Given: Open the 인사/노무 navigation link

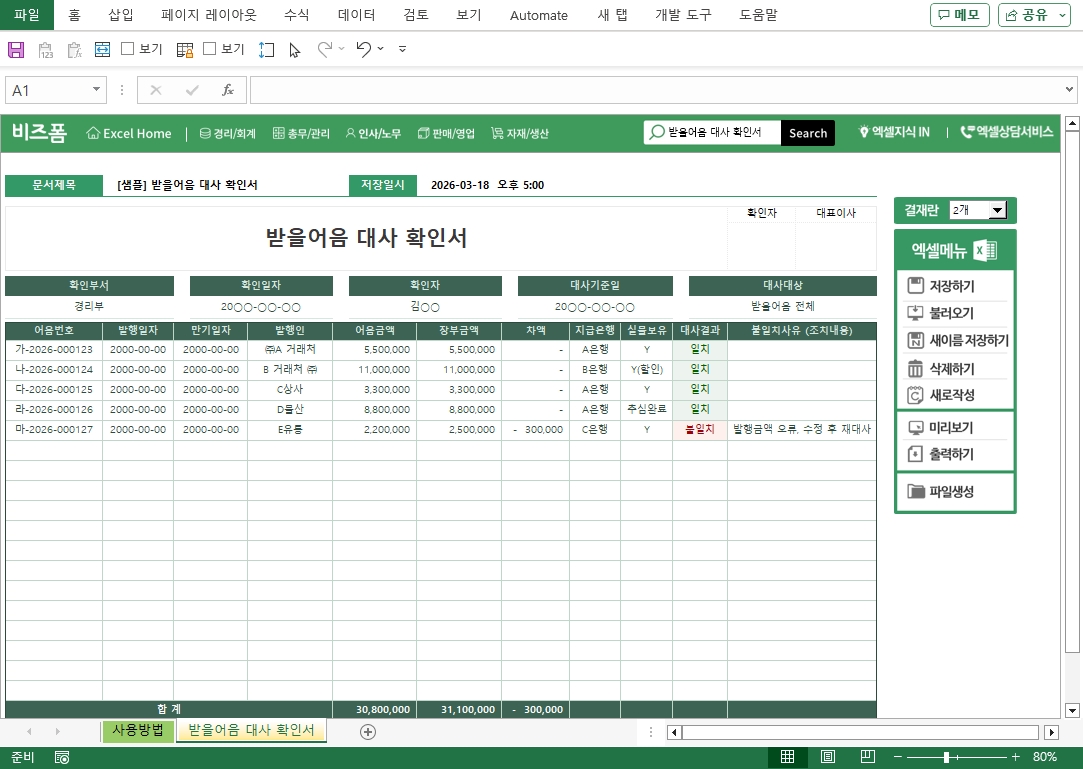Looking at the screenshot, I should coord(373,133).
